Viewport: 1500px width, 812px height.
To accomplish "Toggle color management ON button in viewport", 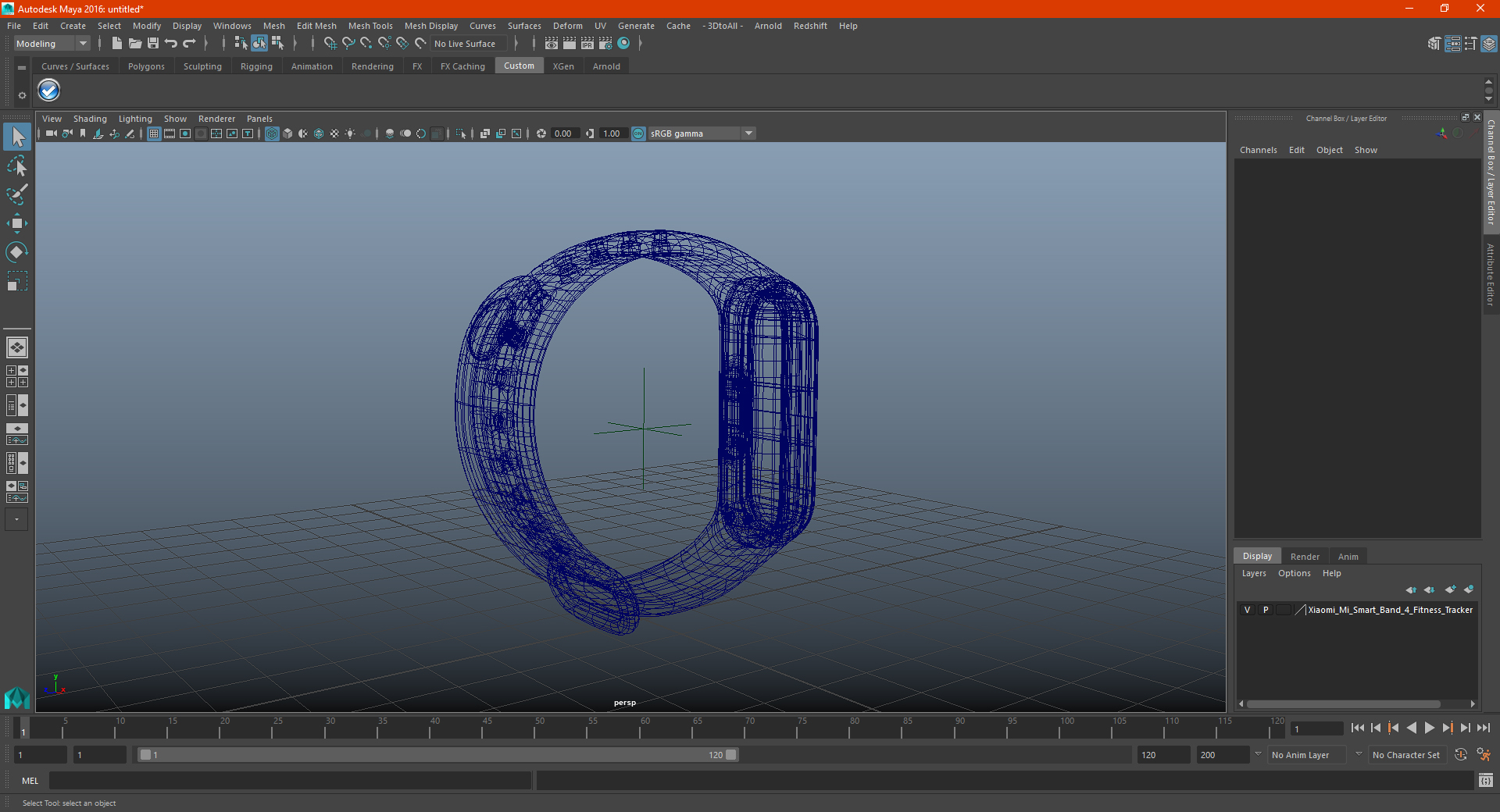I will [638, 134].
